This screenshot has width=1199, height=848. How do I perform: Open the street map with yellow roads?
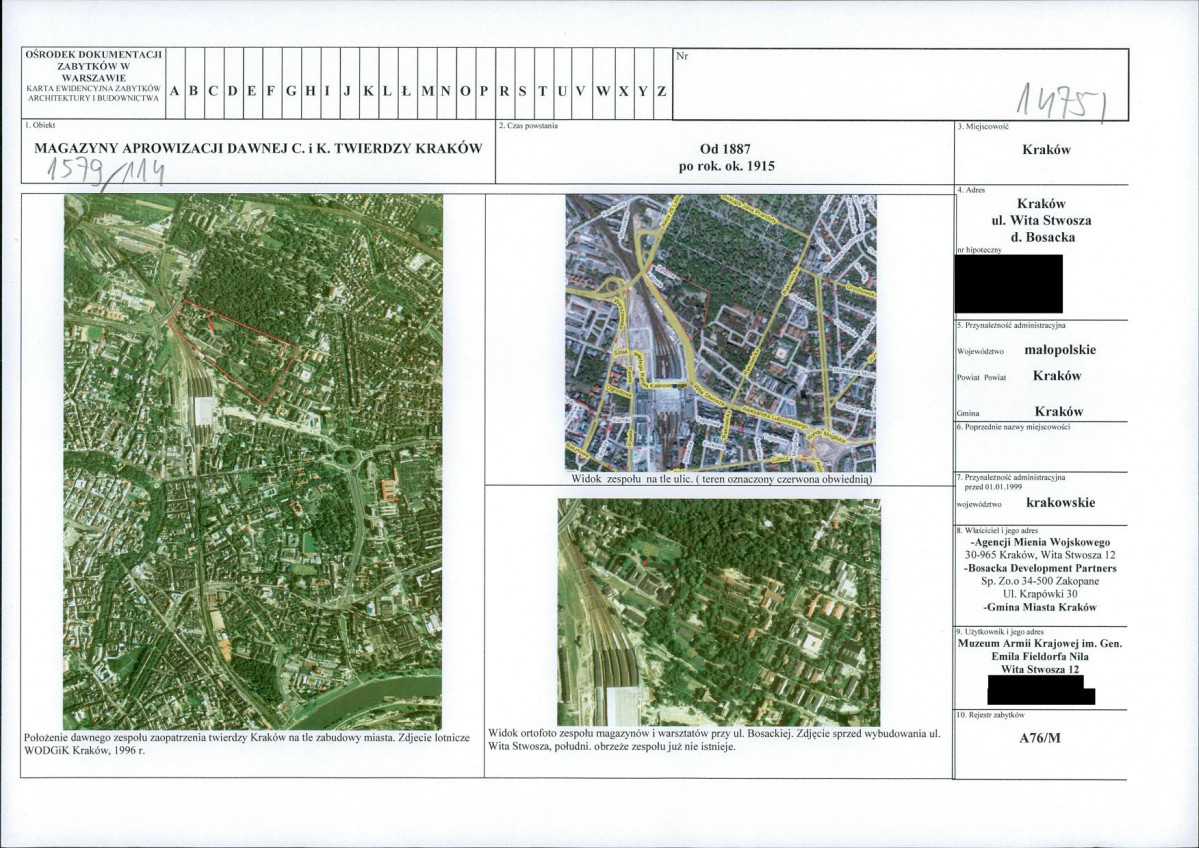720,332
